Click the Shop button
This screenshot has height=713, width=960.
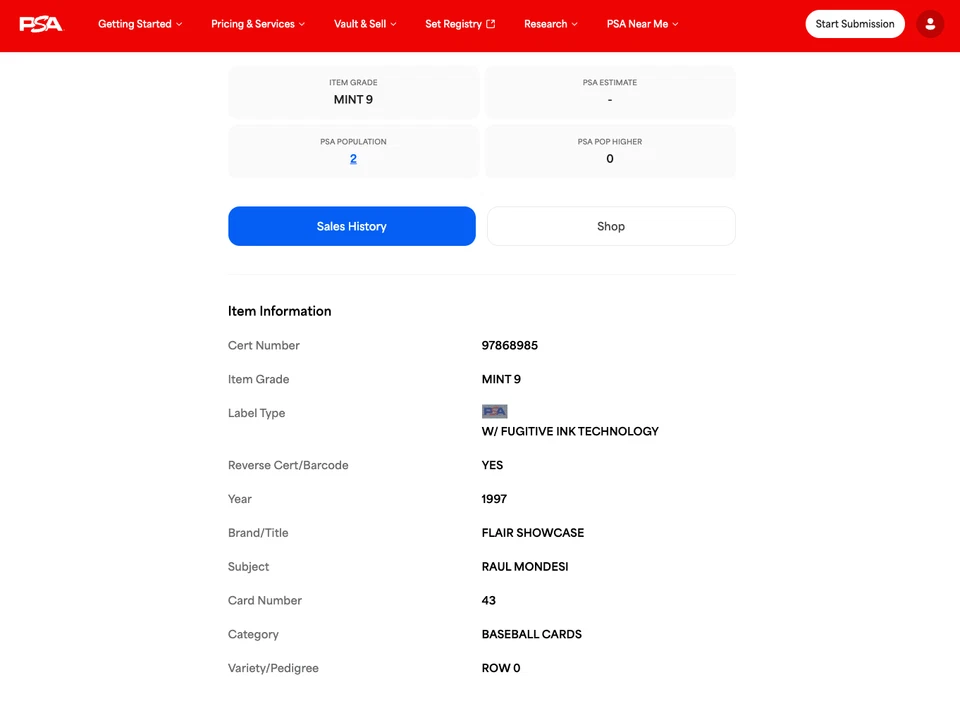[x=611, y=226]
